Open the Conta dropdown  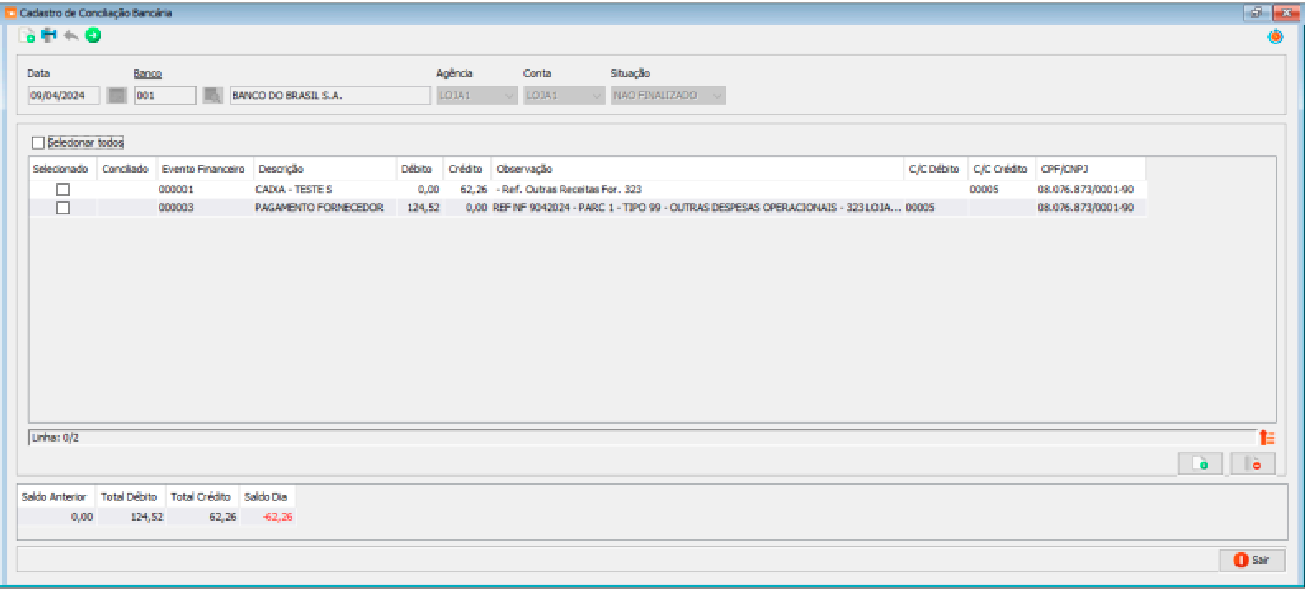(x=564, y=96)
